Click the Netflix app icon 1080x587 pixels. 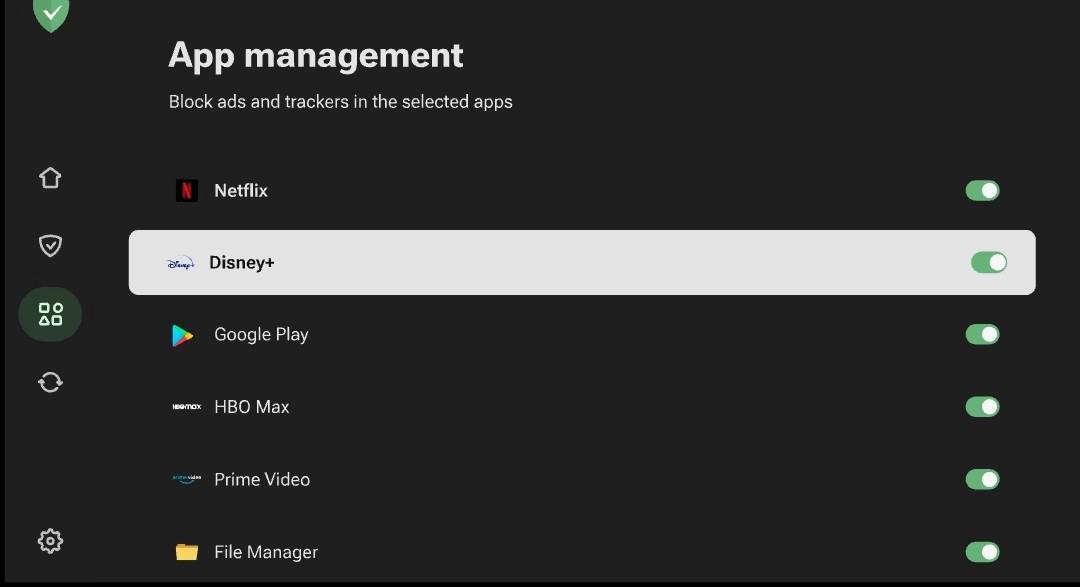187,191
